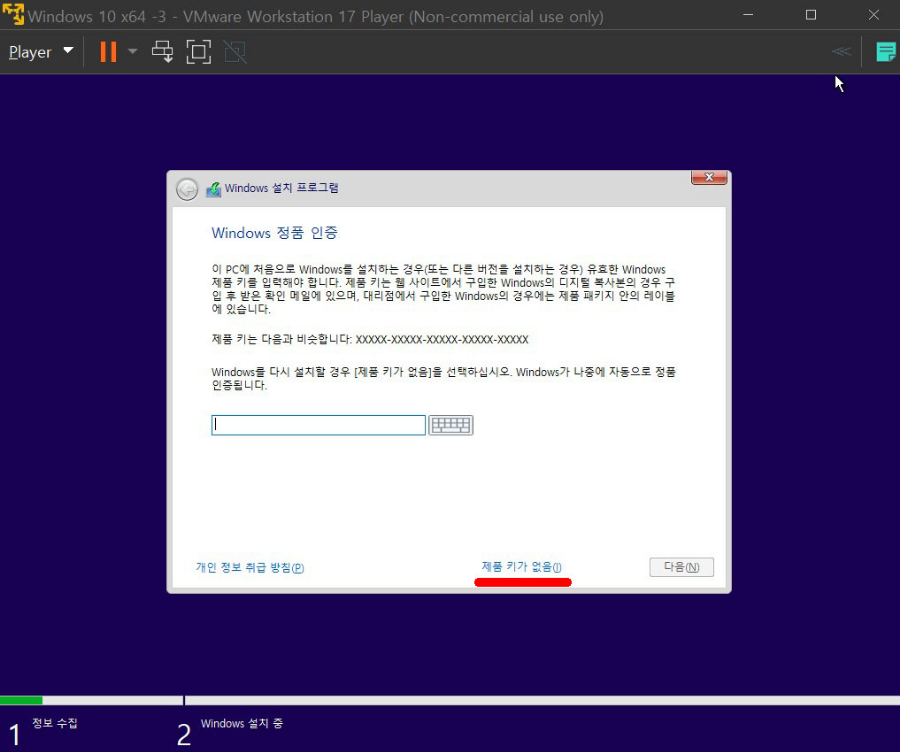Go back with the setup back arrow

point(187,189)
